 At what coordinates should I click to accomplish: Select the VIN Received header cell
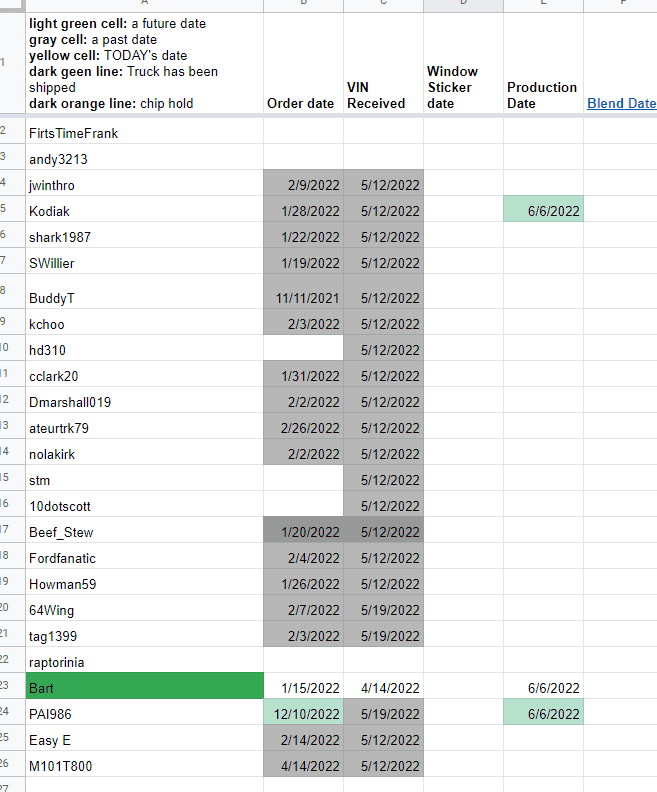point(383,65)
